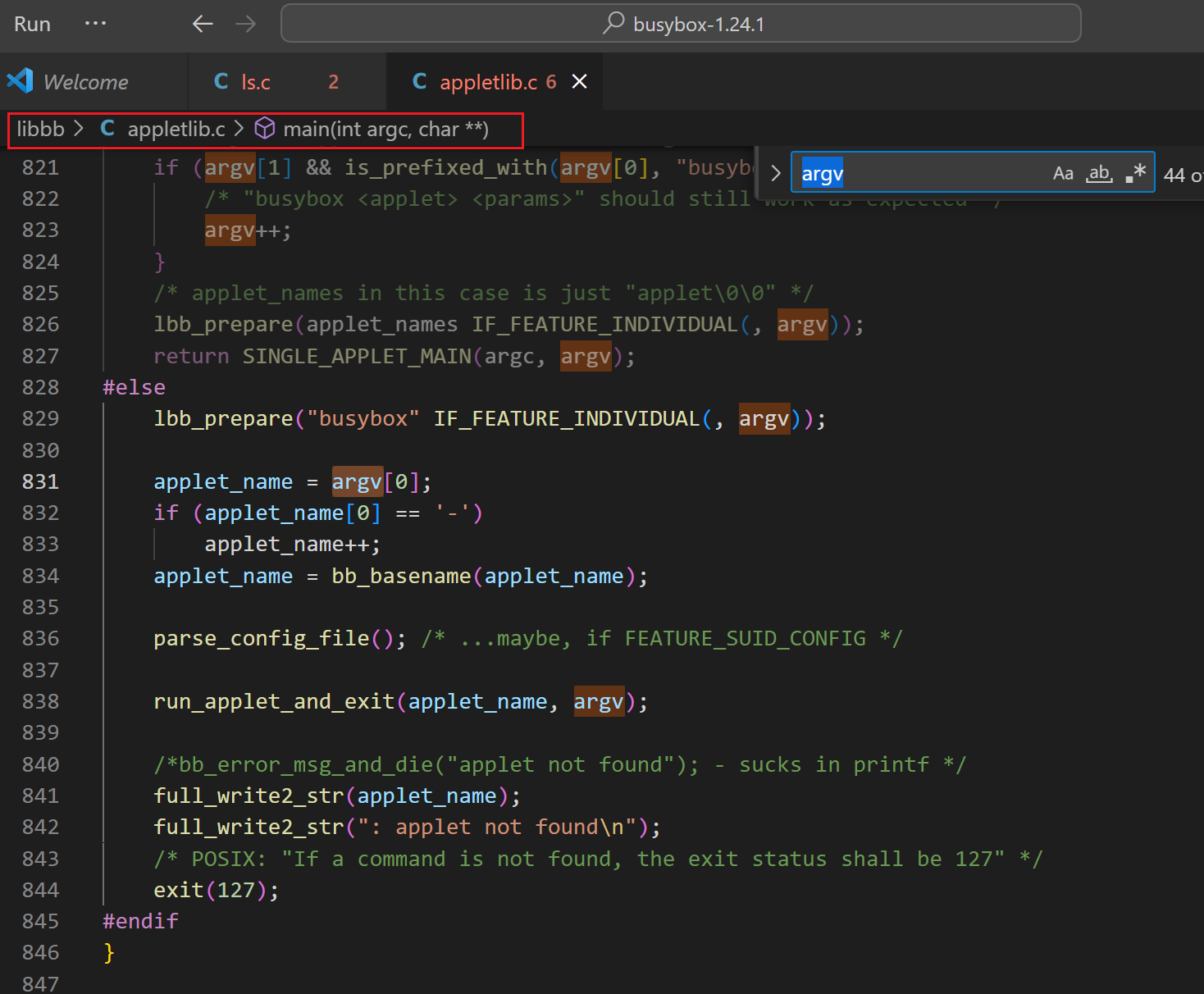Screen dimensions: 1204x994
Task: Open the Run menu
Action: (32, 24)
